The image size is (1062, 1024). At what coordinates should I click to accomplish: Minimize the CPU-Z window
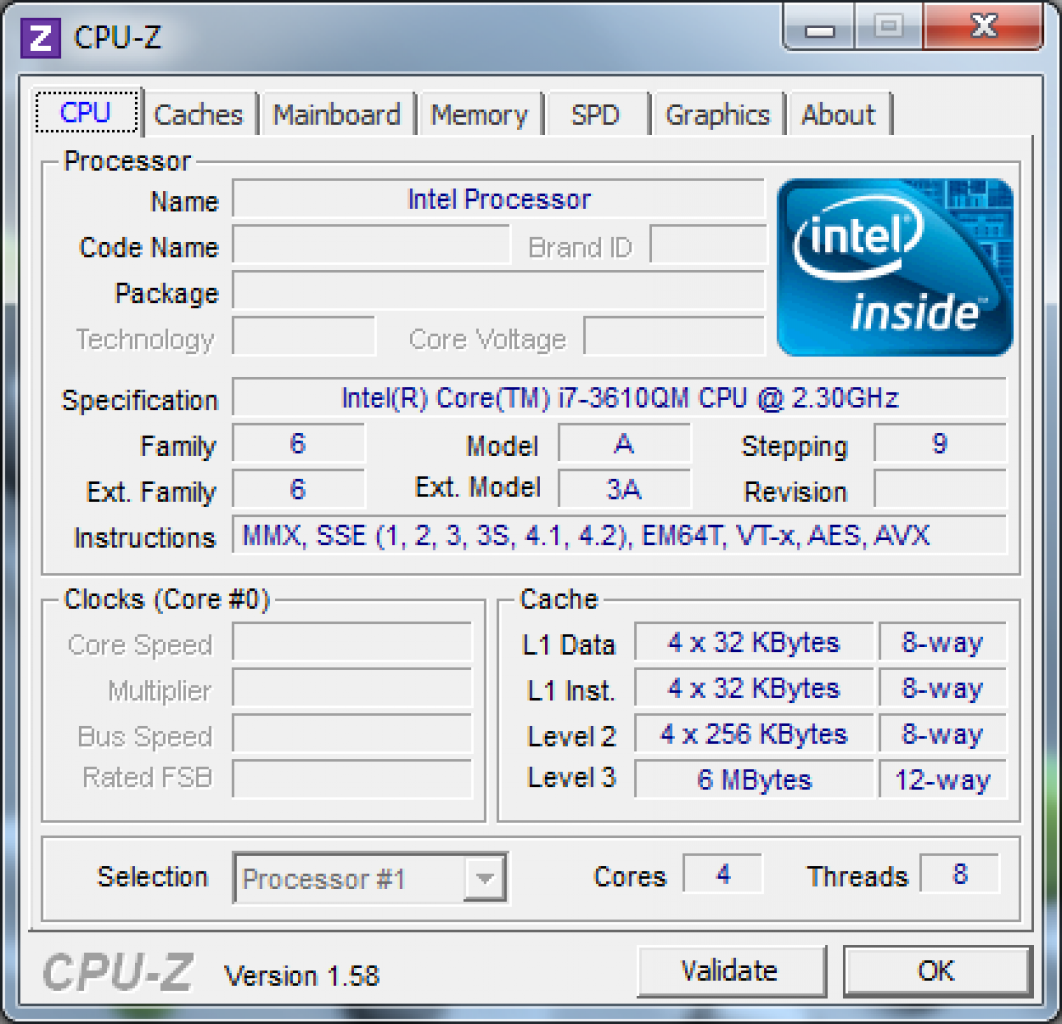[x=820, y=28]
